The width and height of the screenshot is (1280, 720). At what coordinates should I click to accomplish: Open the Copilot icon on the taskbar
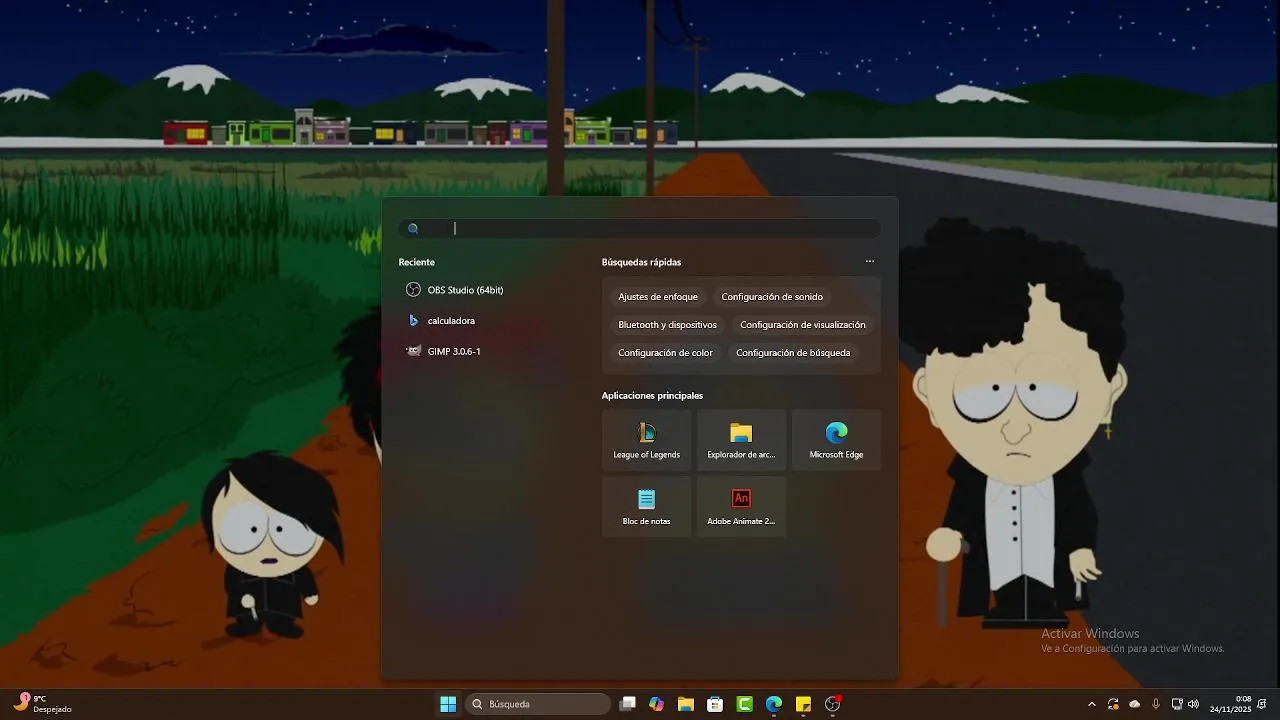[656, 704]
